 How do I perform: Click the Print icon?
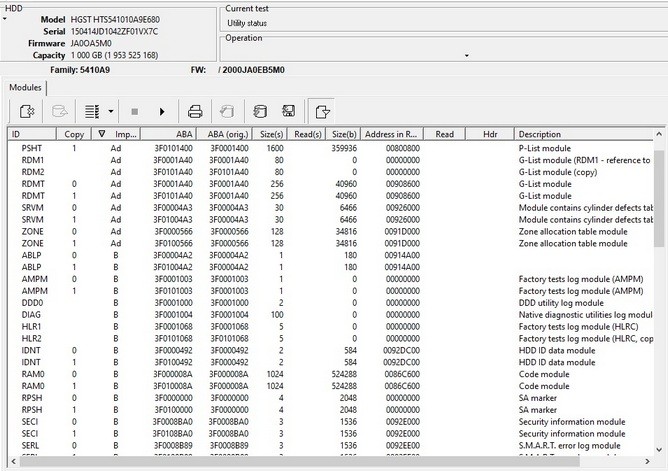pyautogui.click(x=196, y=111)
